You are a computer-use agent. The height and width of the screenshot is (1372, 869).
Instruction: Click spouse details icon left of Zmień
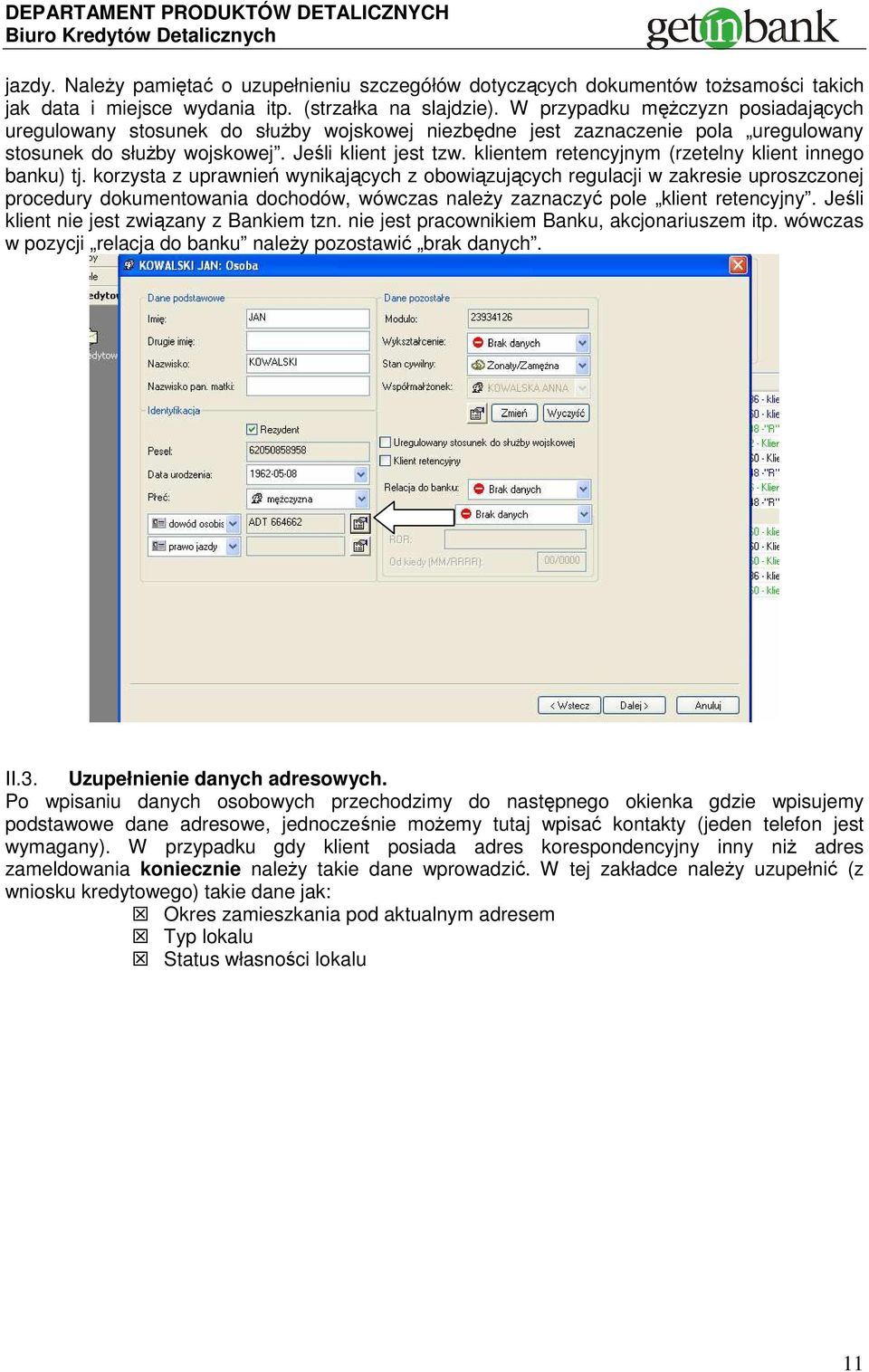pos(477,414)
